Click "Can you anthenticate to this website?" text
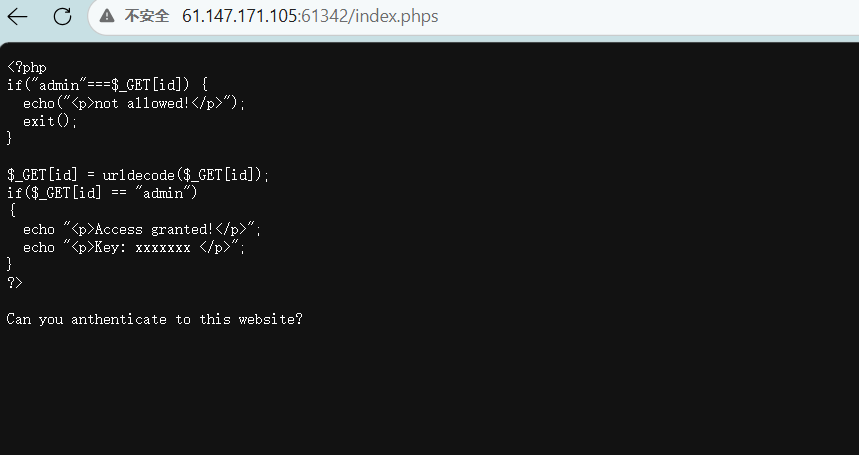The image size is (859, 455). click(x=154, y=319)
